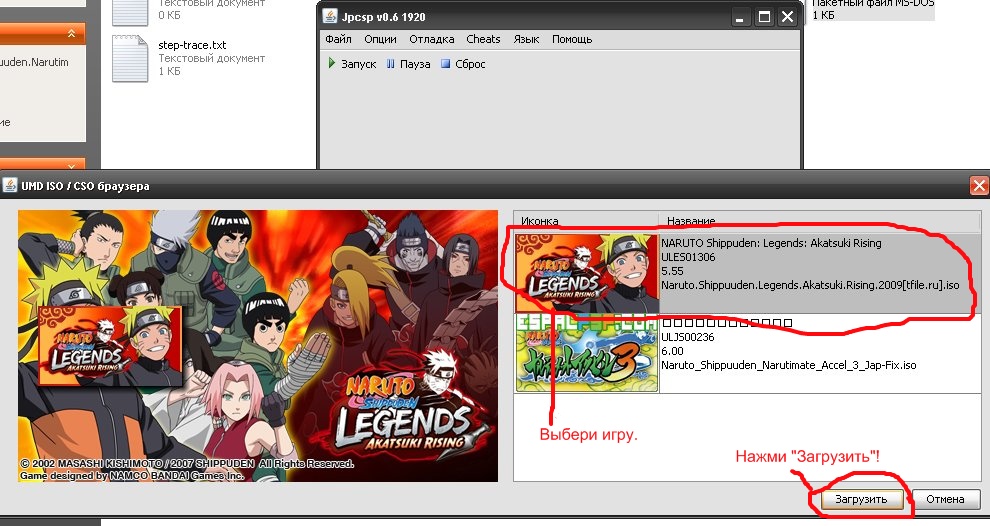Select the Naruto_Shippuuden_Narutimate_Accel_3_Jap-Fix.iso file name

tap(789, 365)
